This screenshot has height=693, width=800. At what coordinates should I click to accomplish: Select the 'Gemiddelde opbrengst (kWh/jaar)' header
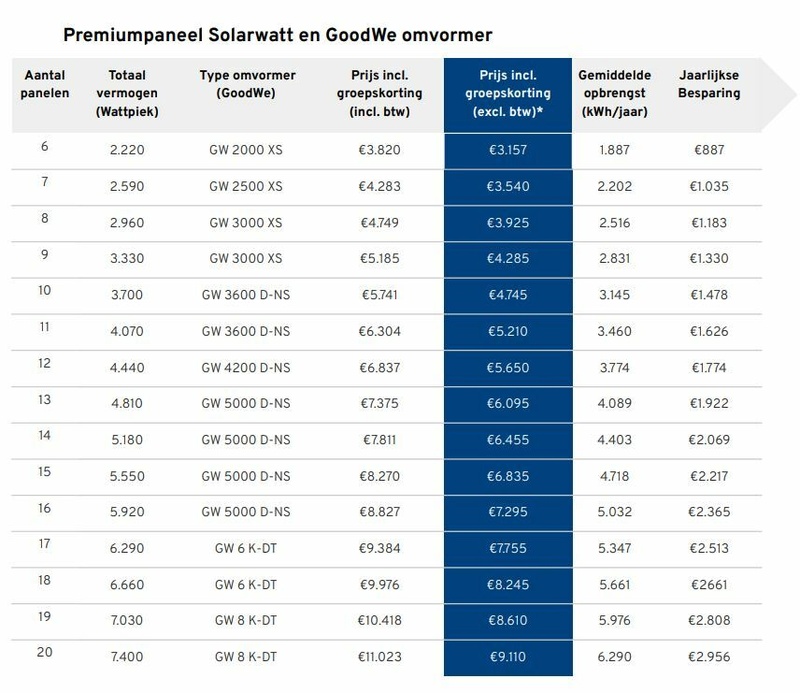pos(613,93)
